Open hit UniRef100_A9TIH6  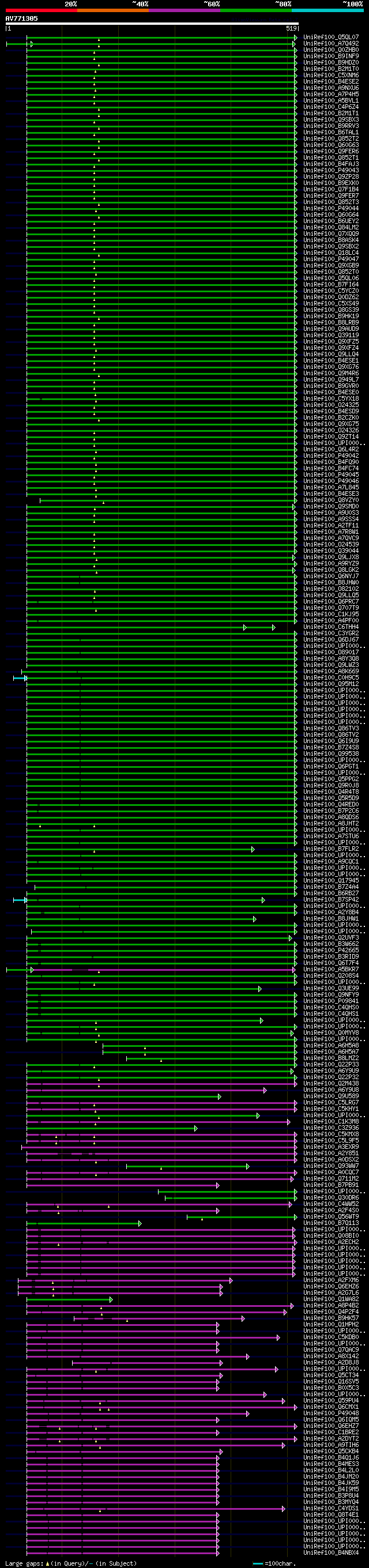point(332,1445)
